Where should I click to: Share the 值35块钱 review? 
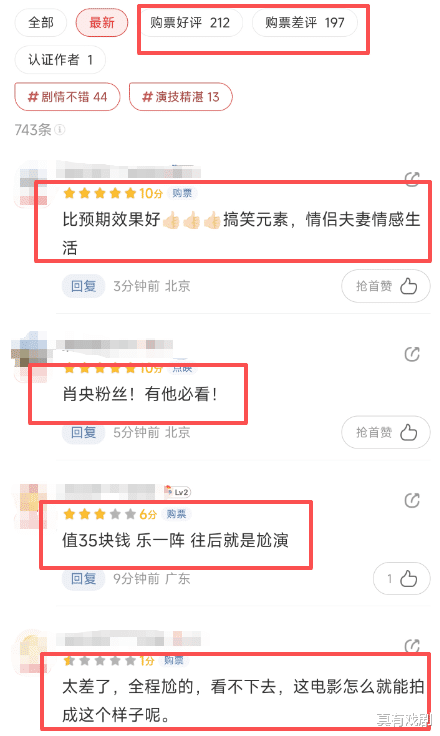click(412, 500)
